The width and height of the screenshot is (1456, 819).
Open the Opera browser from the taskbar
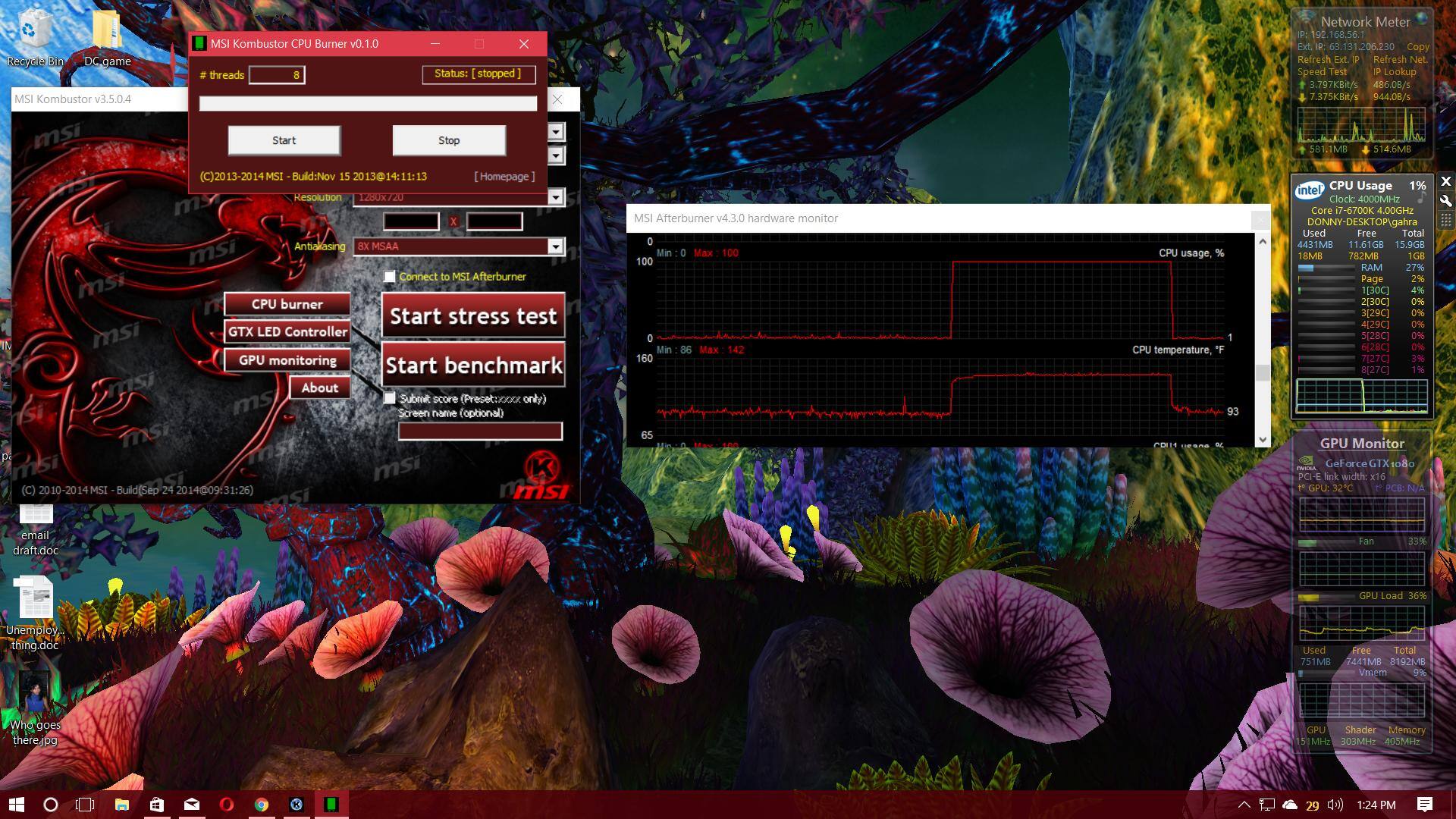tap(227, 805)
